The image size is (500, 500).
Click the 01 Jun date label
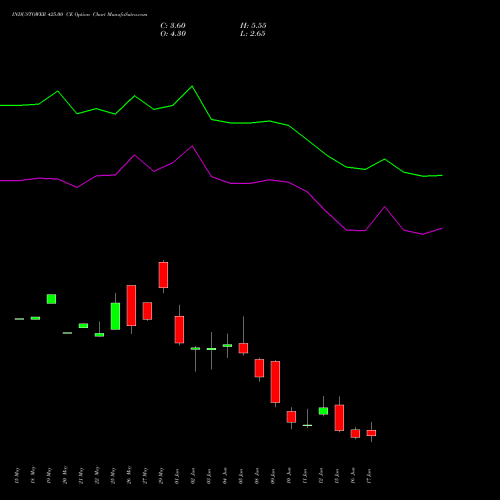coord(177,476)
